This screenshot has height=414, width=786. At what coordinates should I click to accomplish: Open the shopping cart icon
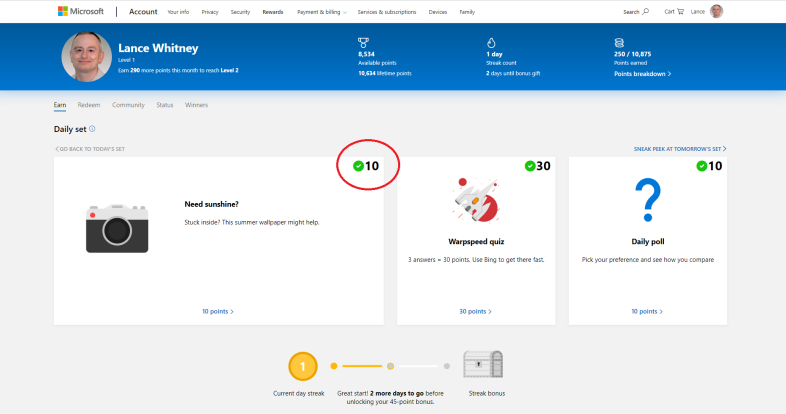(x=680, y=11)
